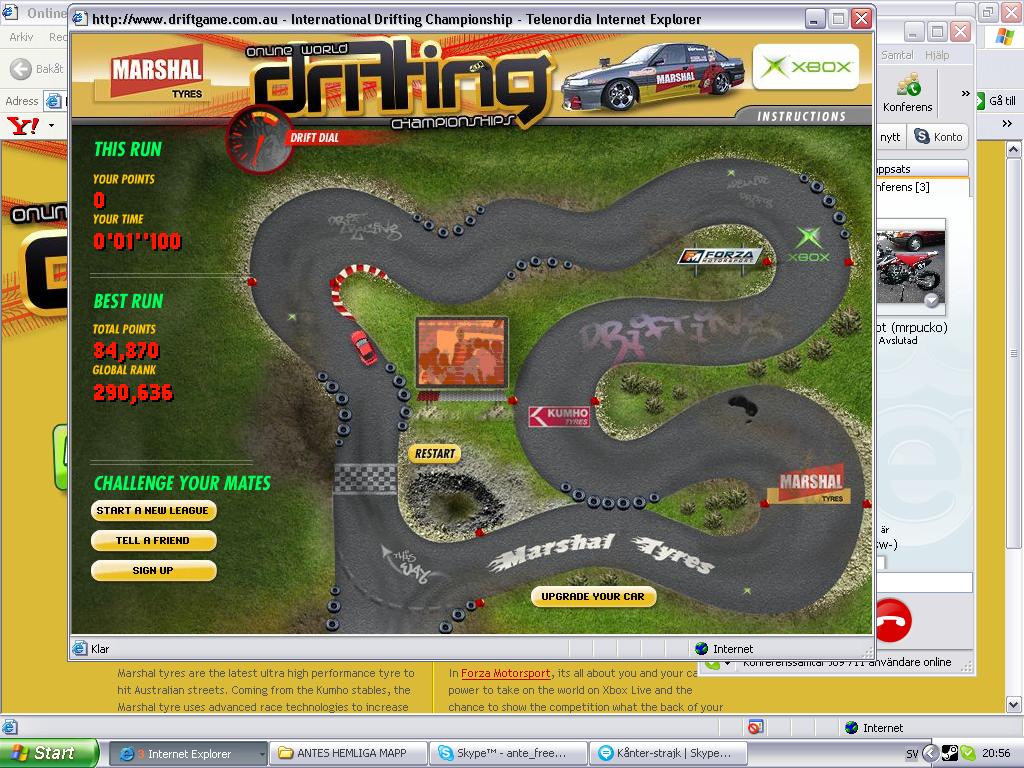The width and height of the screenshot is (1024, 768).
Task: Click the taskbar clock showing 20:56
Action: click(996, 754)
